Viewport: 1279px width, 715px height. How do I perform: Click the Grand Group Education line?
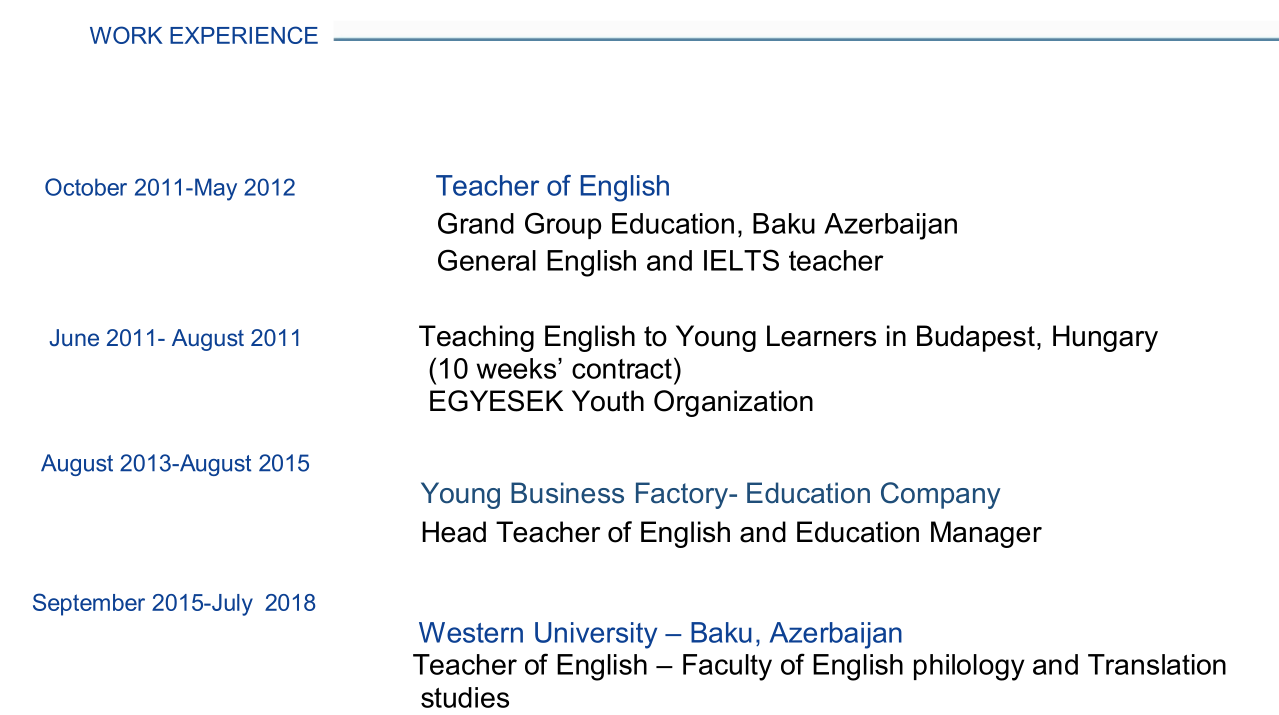click(x=697, y=223)
